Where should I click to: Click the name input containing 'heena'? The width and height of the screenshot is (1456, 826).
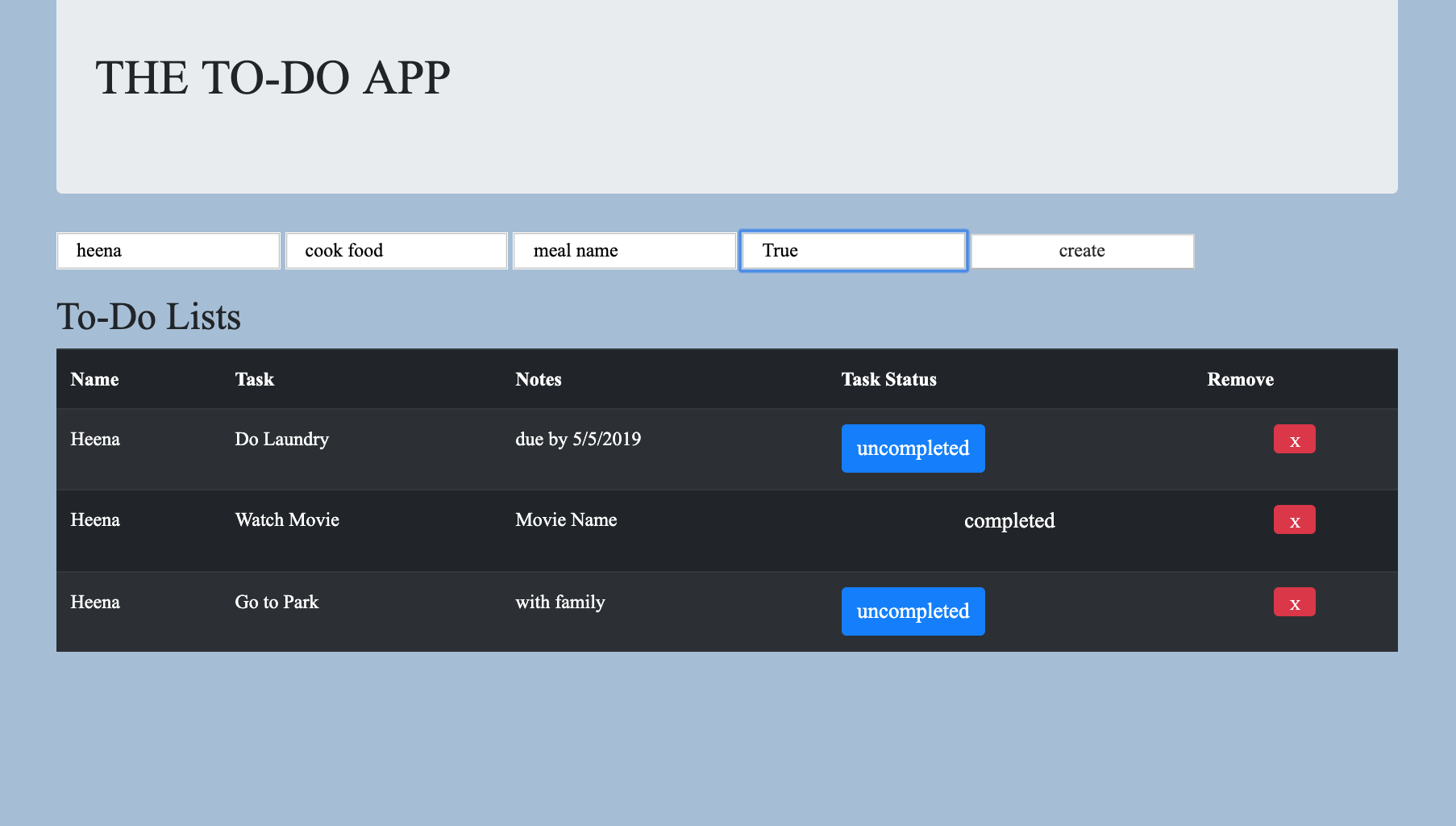coord(168,251)
